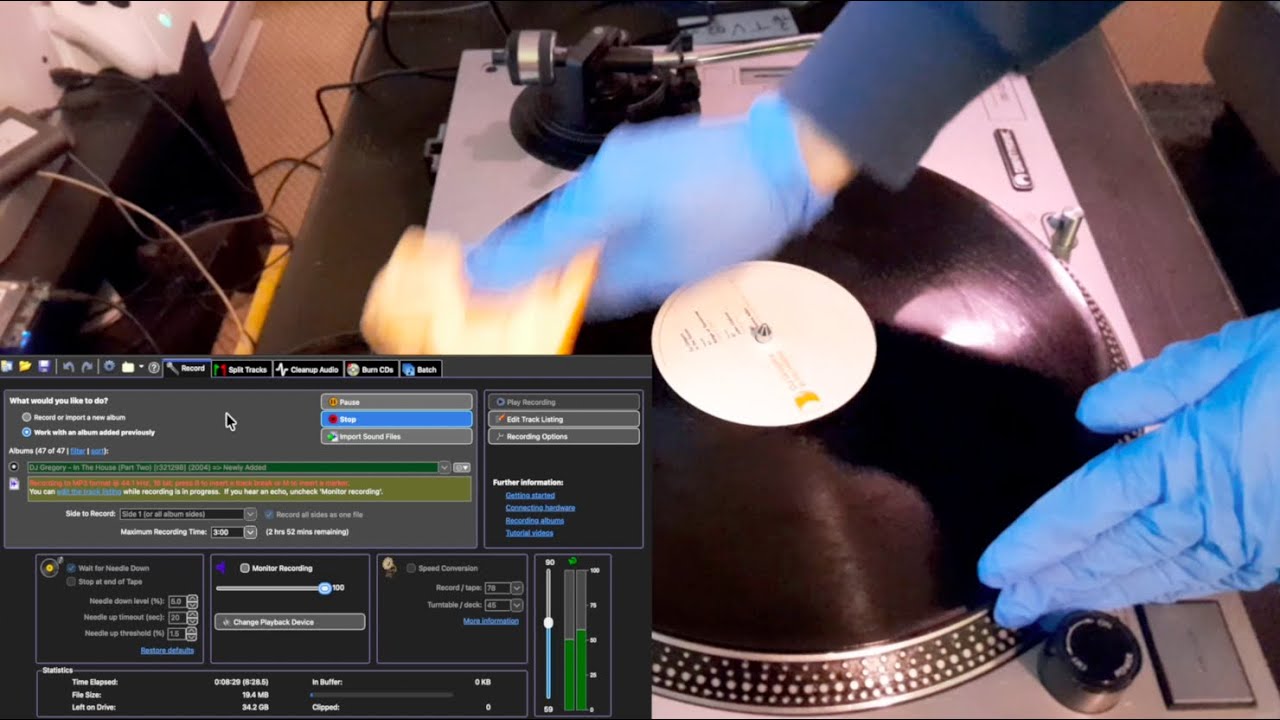Screen dimensions: 1280x720
Task: Enable the Speed Conversion checkbox
Action: point(411,568)
